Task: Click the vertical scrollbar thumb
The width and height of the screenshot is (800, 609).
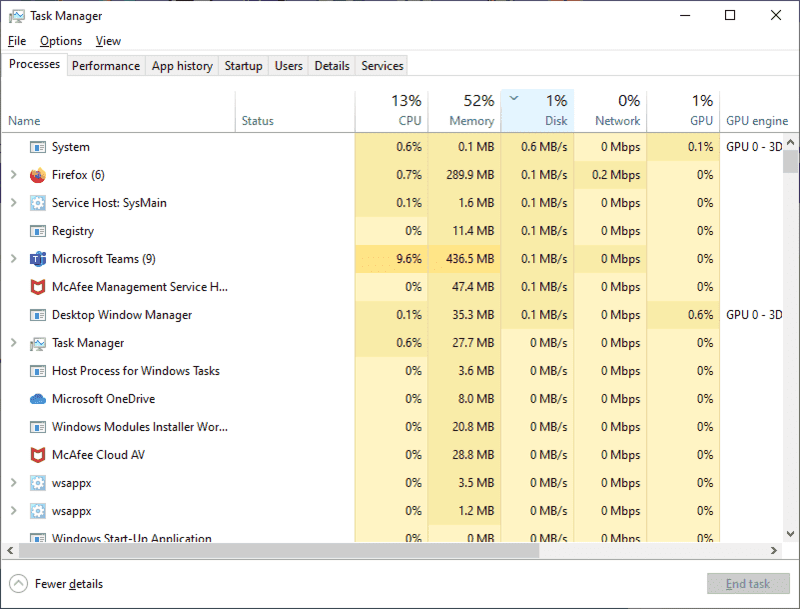Action: [790, 162]
